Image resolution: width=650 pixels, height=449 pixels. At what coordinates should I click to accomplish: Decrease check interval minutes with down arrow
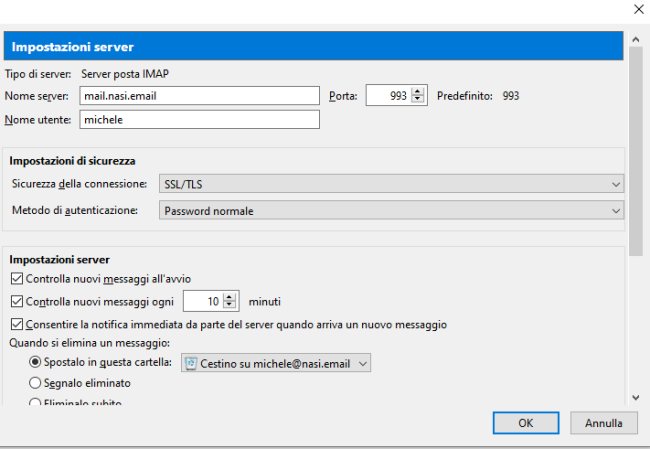tap(229, 305)
